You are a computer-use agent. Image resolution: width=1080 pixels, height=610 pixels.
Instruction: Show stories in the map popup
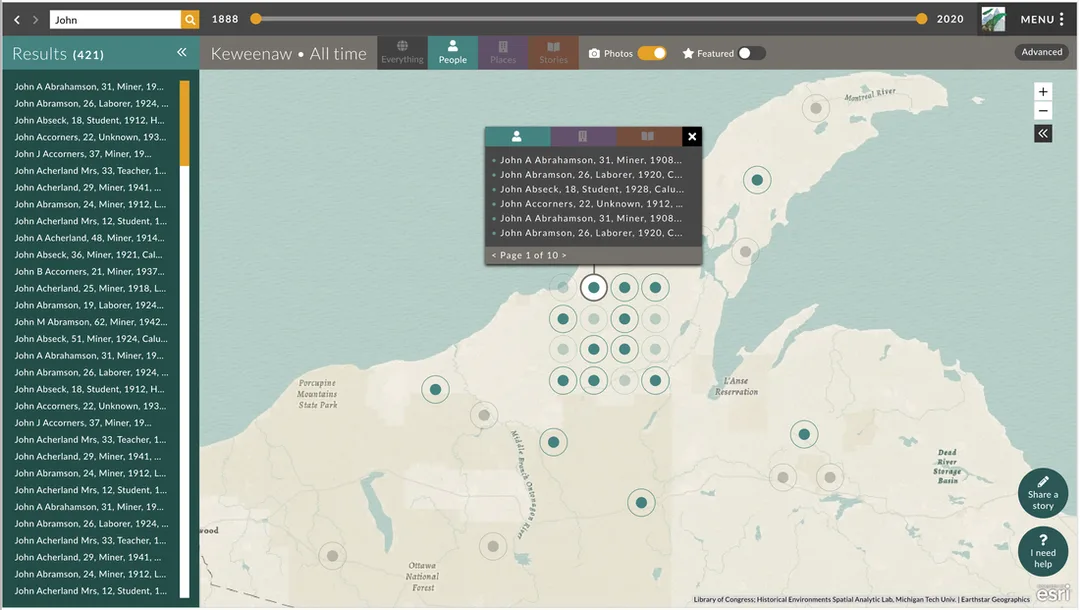(648, 136)
